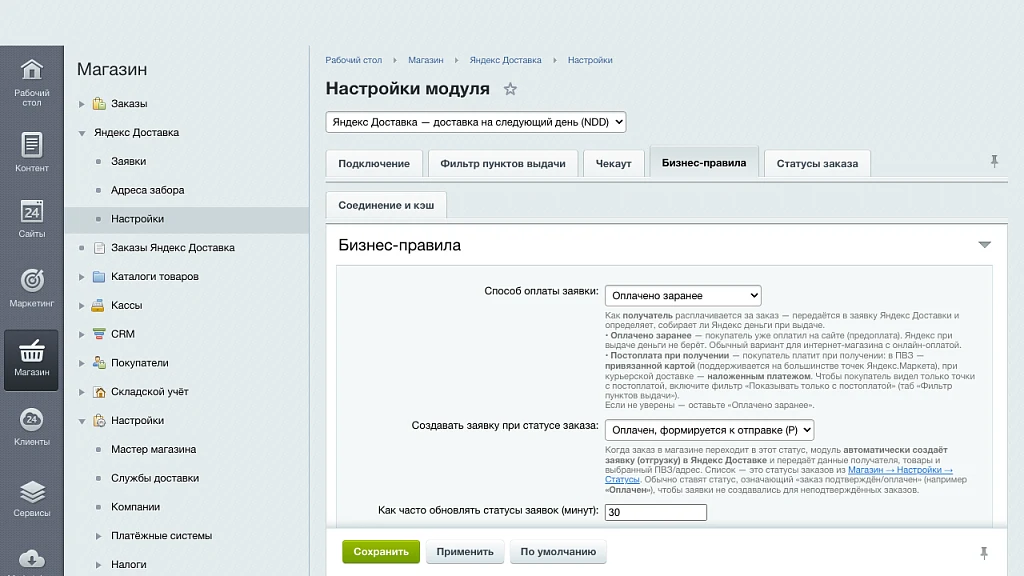Expand the Каталоги товаров tree node
This screenshot has height=576, width=1024.
82,277
